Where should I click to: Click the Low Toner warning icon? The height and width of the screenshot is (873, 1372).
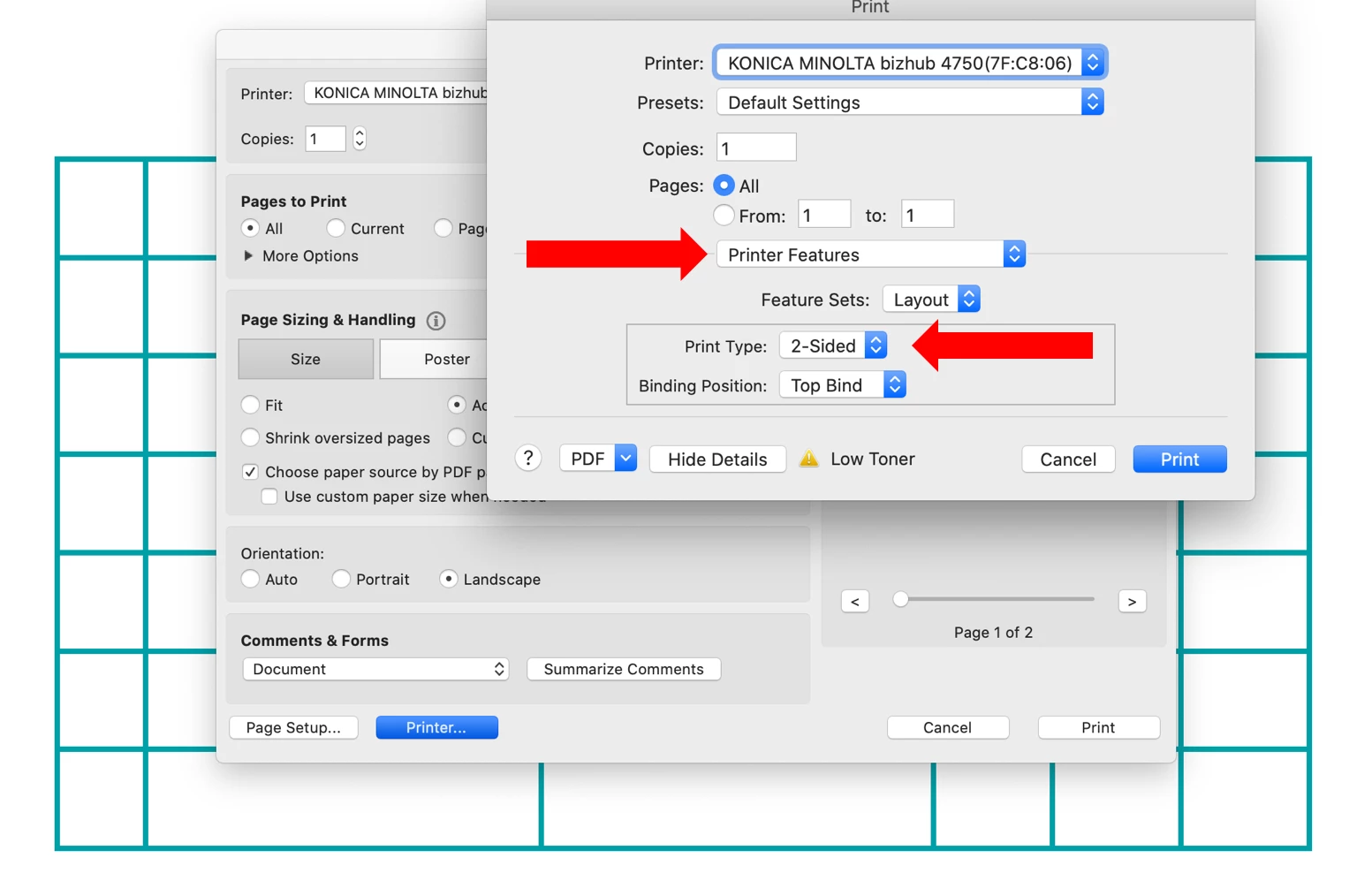(x=808, y=459)
